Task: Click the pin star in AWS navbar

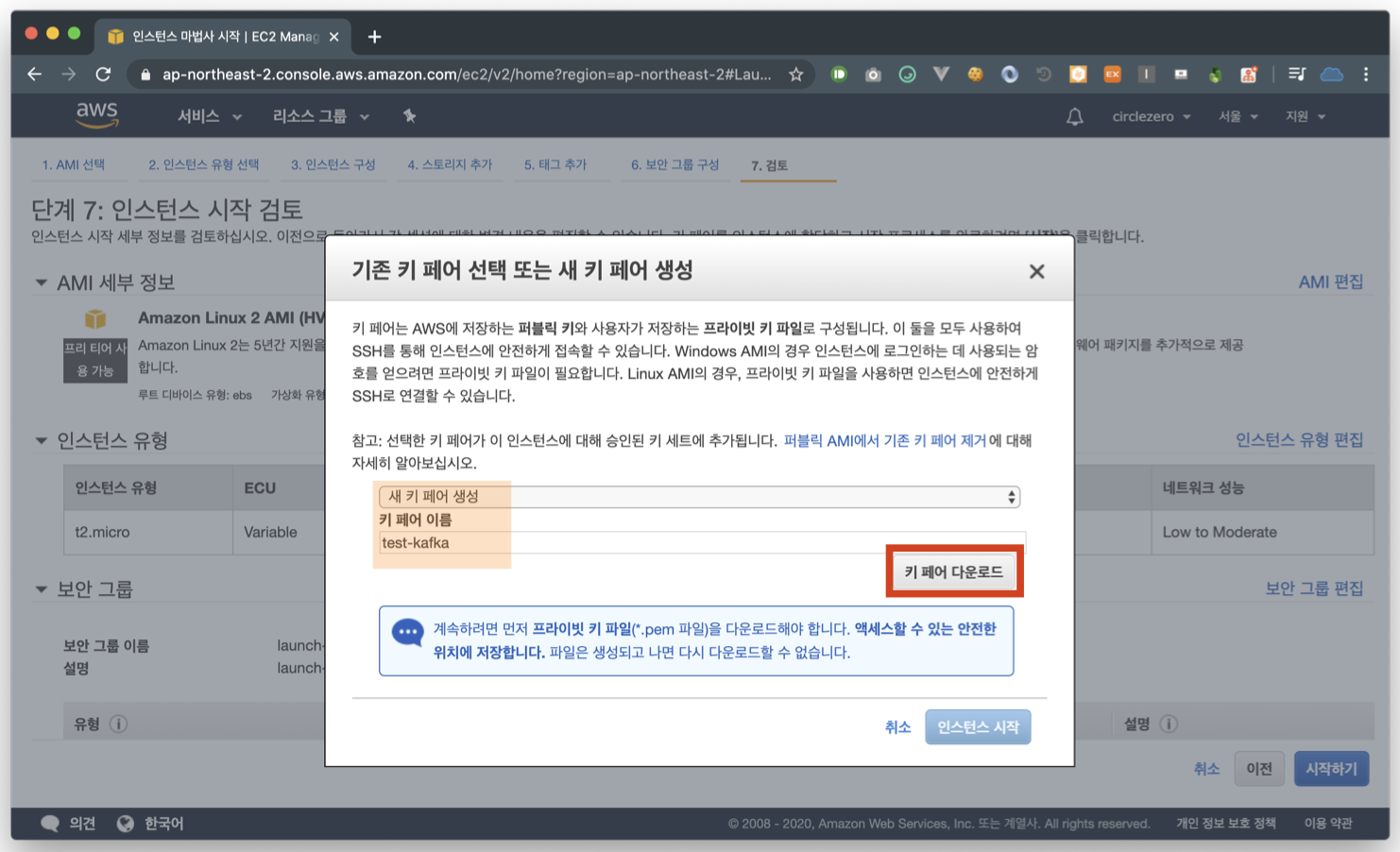Action: pos(409,115)
